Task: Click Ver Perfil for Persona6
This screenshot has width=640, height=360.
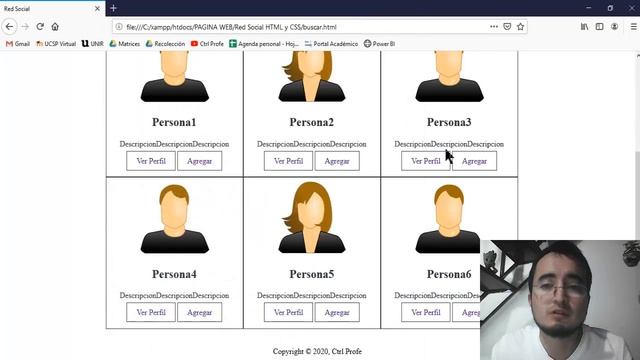Action: (x=426, y=312)
